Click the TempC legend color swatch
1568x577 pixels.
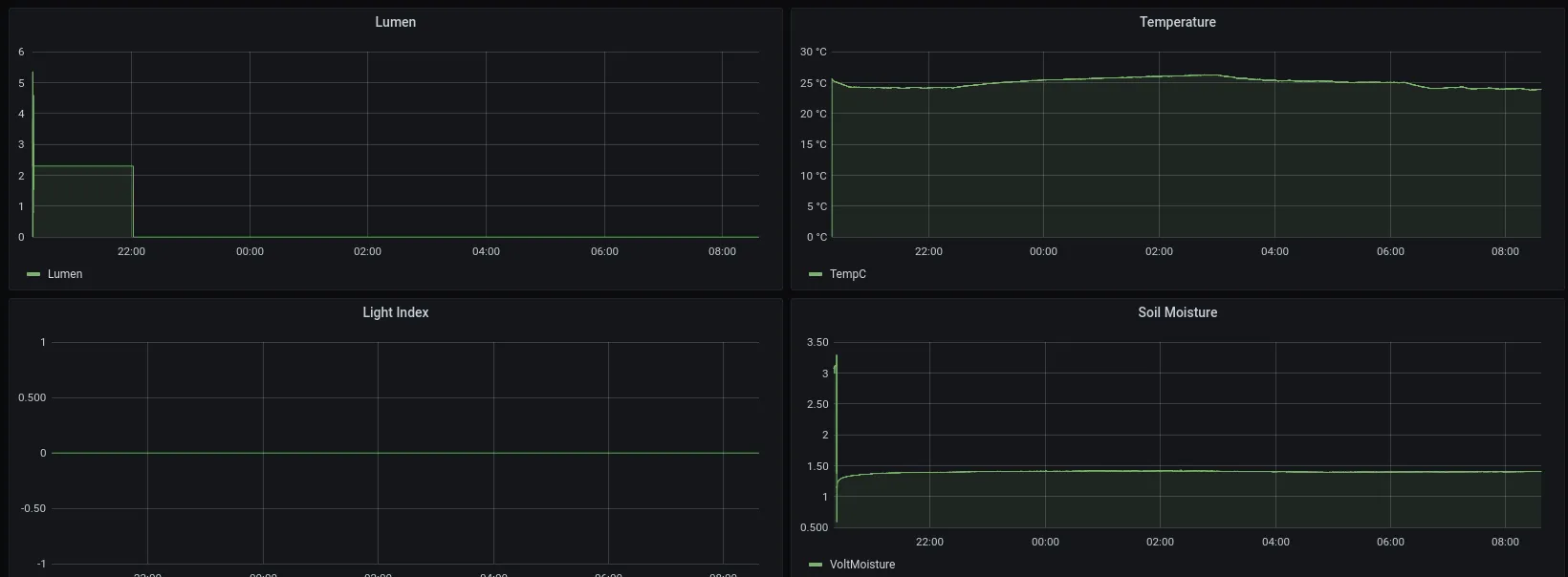(816, 274)
